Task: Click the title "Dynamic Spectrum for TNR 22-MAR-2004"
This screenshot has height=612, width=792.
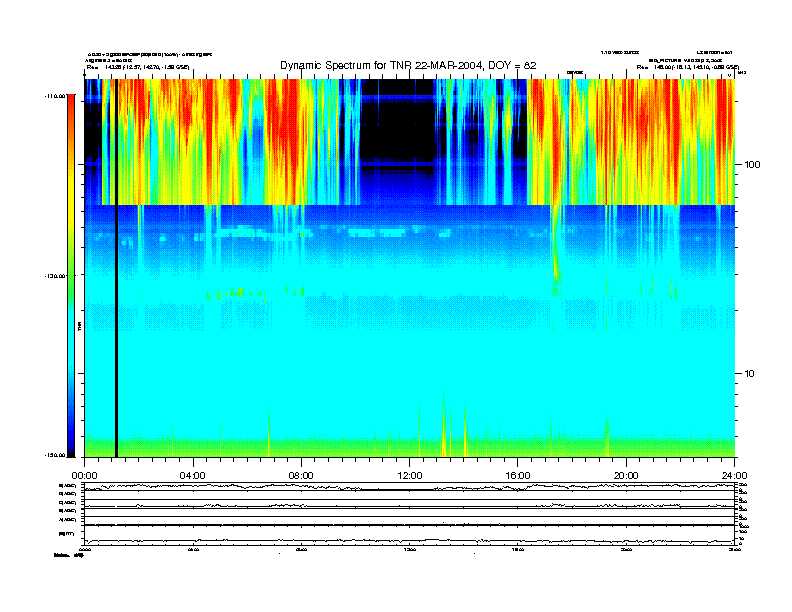Action: [x=408, y=65]
